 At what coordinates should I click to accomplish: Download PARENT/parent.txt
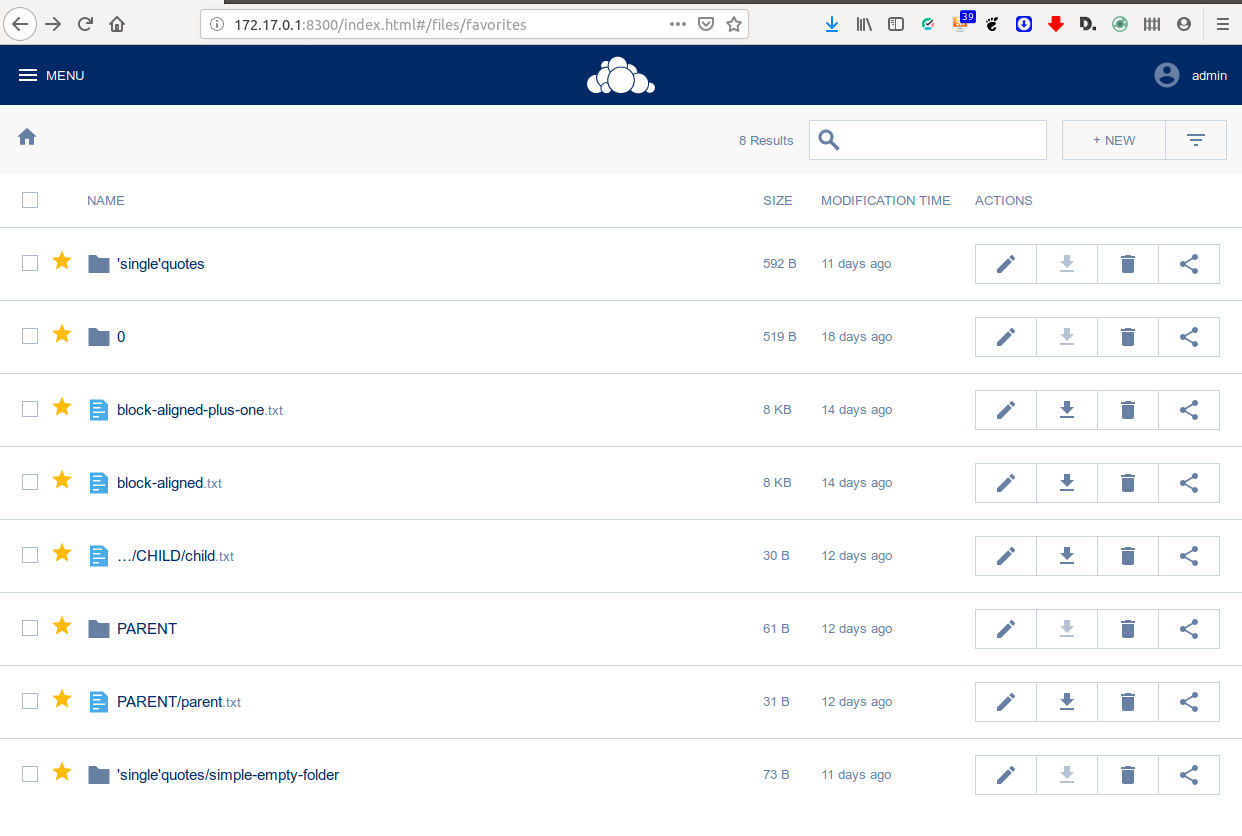click(1067, 702)
